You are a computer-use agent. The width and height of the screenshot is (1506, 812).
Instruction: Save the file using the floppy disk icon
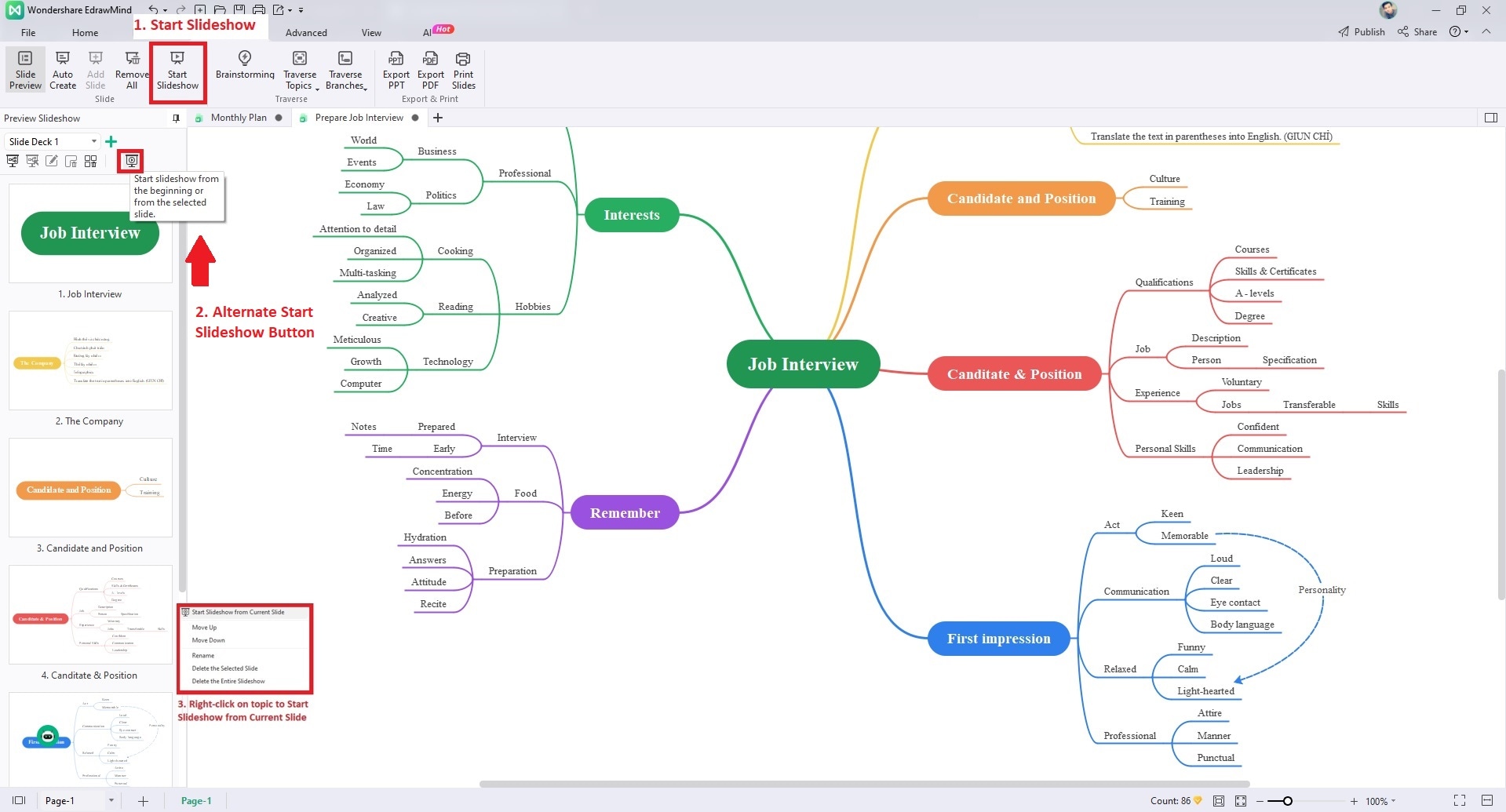(x=239, y=10)
